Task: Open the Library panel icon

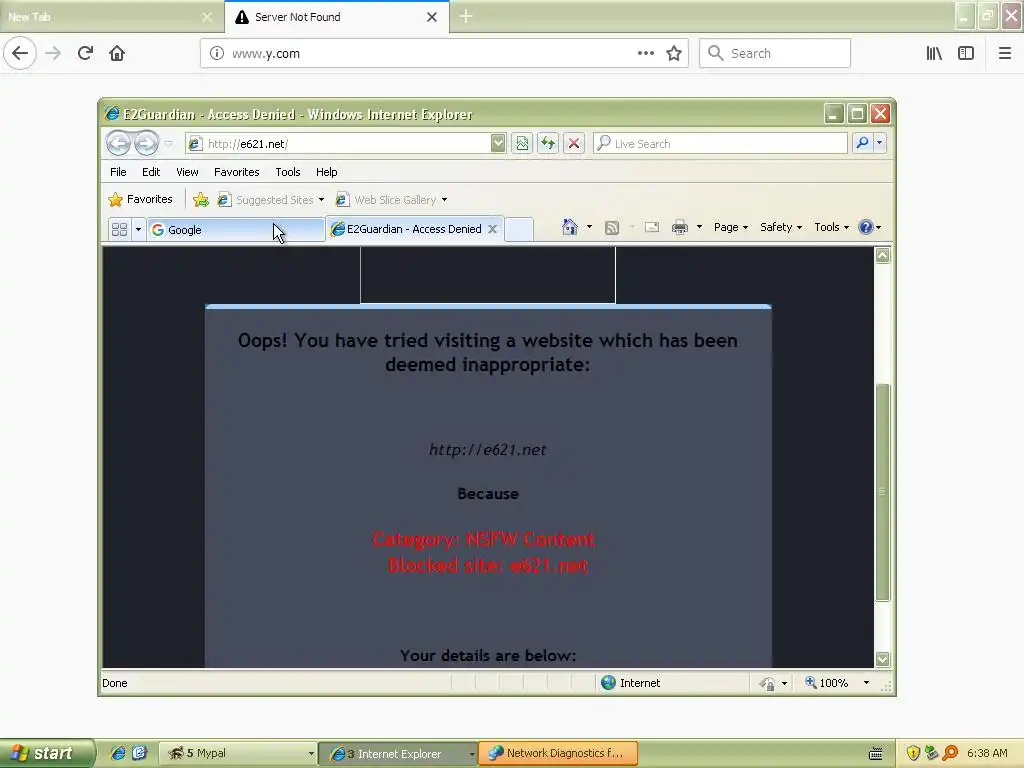Action: [x=934, y=54]
